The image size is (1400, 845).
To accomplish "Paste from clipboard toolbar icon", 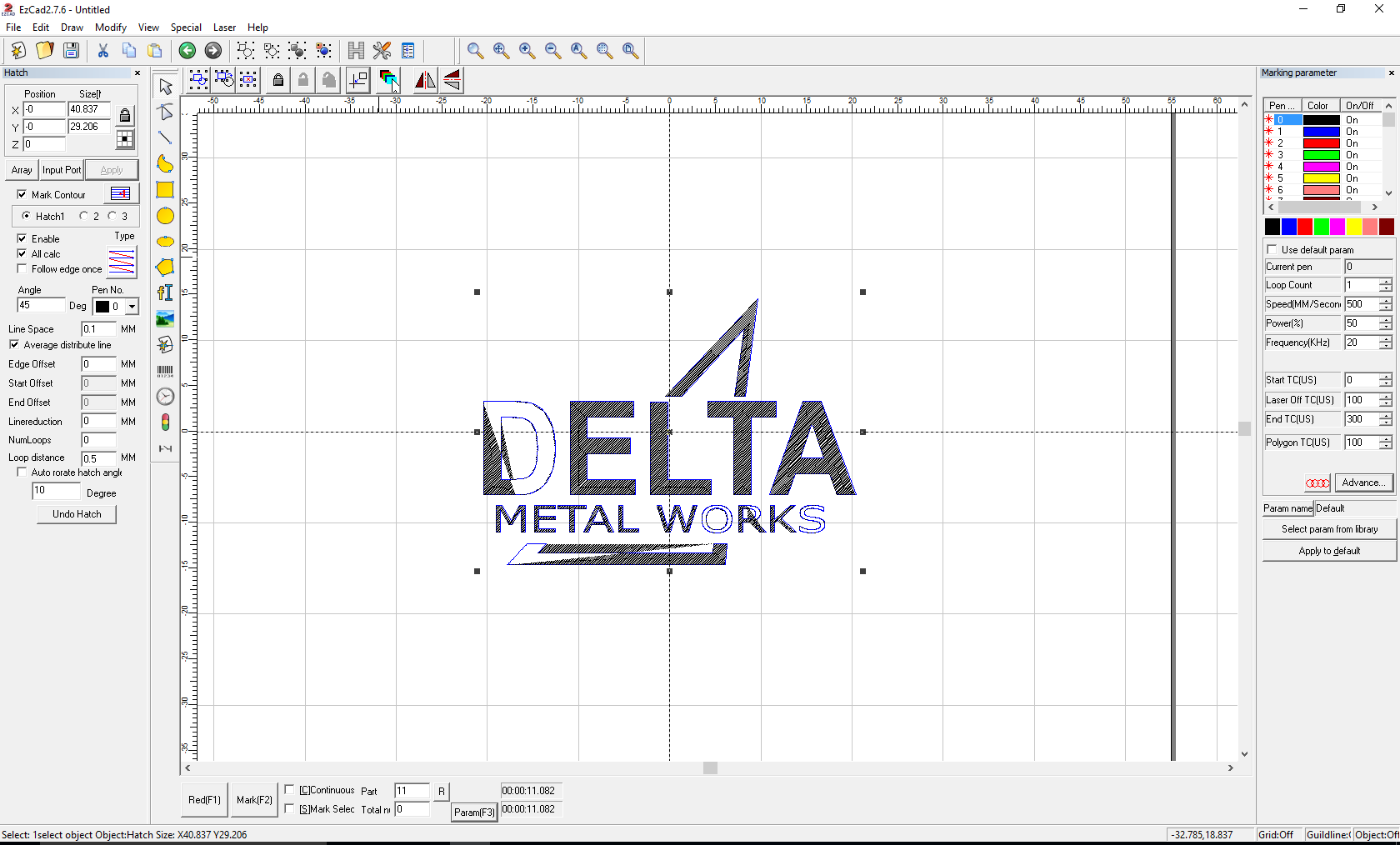I will pyautogui.click(x=155, y=50).
